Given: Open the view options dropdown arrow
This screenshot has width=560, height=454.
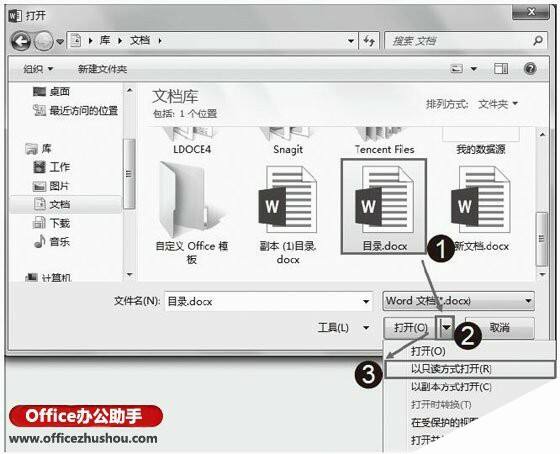Looking at the screenshot, I should click(x=474, y=68).
